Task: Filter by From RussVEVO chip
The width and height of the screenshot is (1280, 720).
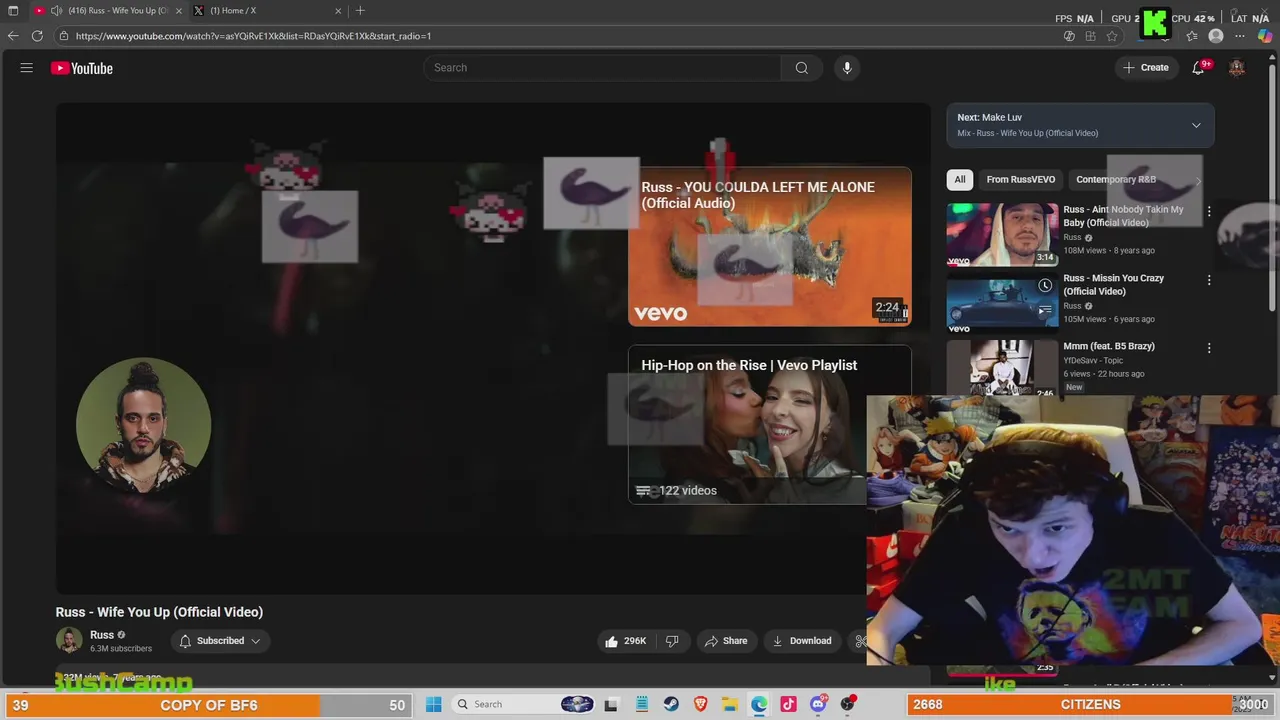Action: point(1020,180)
